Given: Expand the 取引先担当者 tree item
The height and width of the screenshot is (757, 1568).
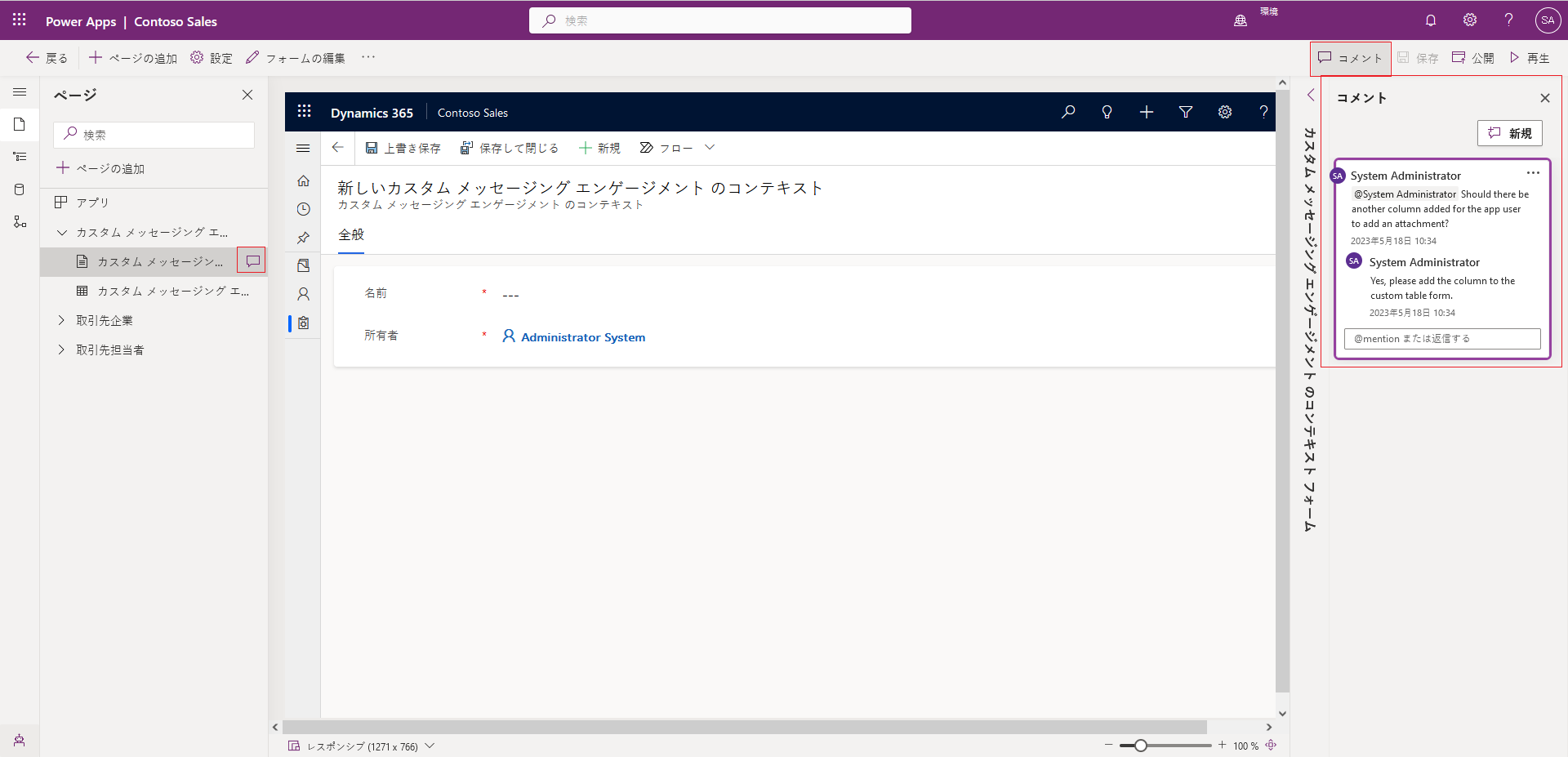Looking at the screenshot, I should [61, 350].
